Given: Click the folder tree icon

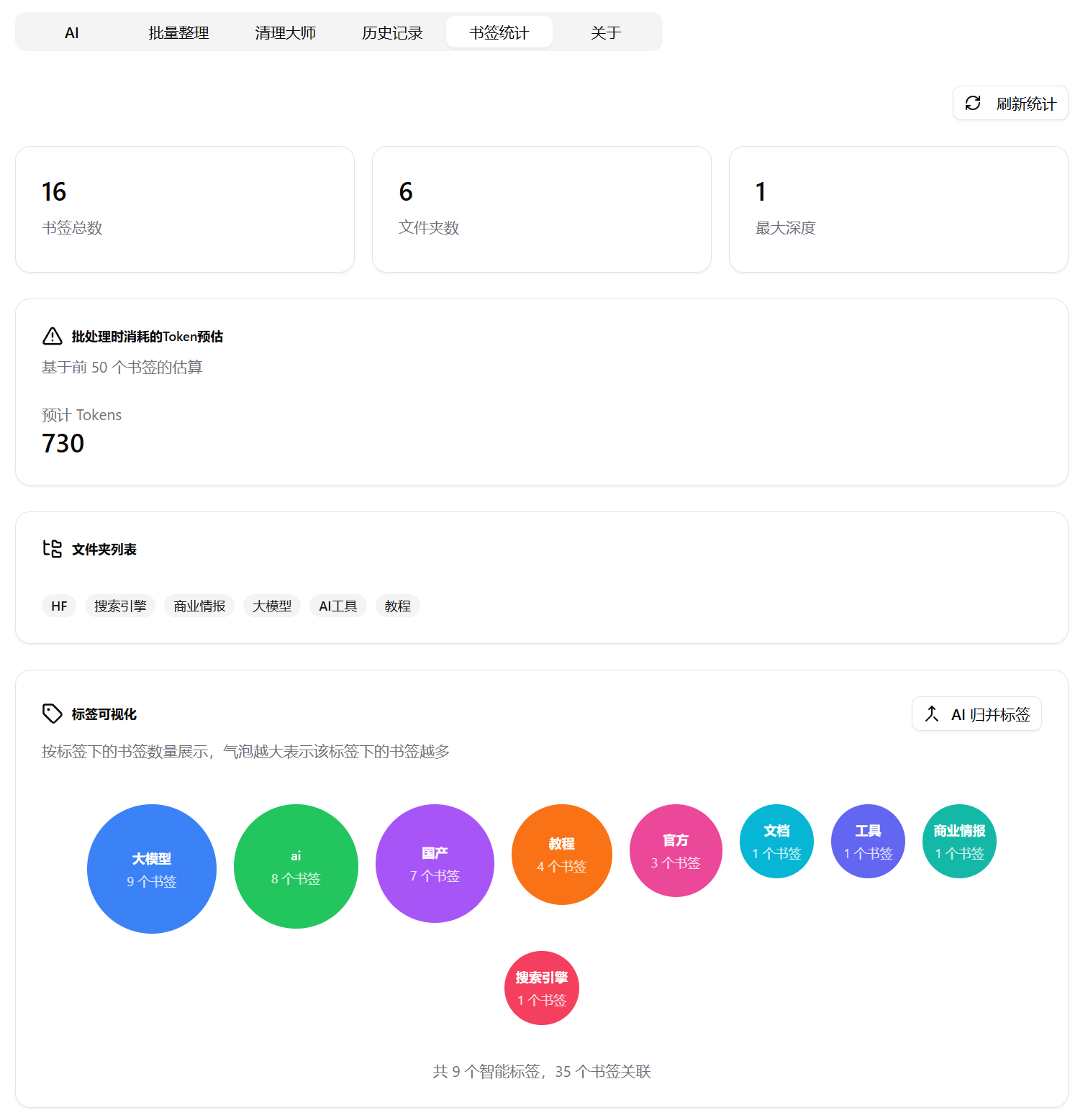Looking at the screenshot, I should pos(53,549).
